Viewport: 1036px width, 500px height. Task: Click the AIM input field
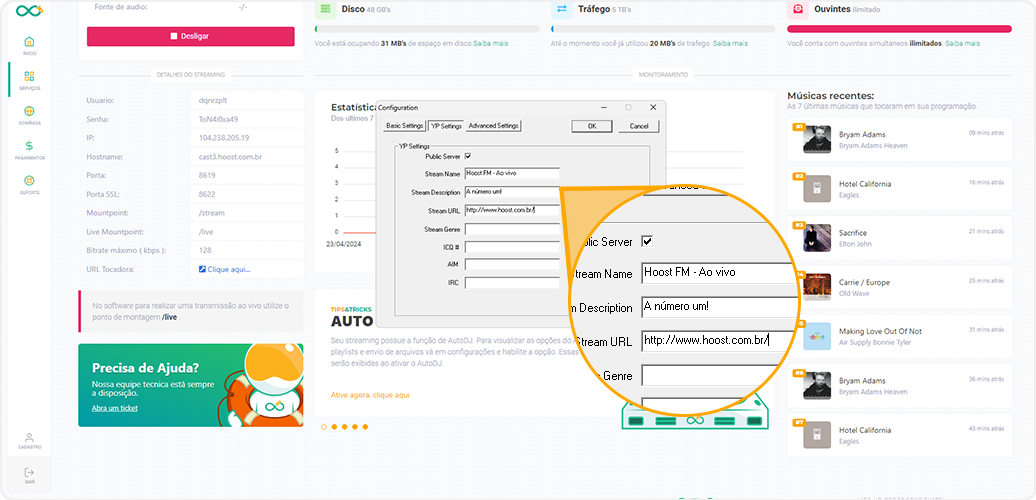[x=512, y=265]
